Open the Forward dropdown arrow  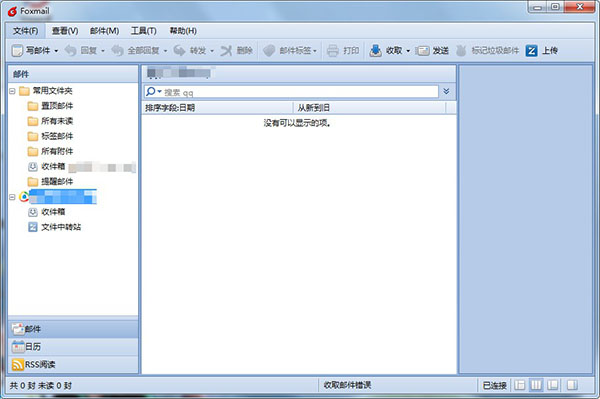(212, 51)
